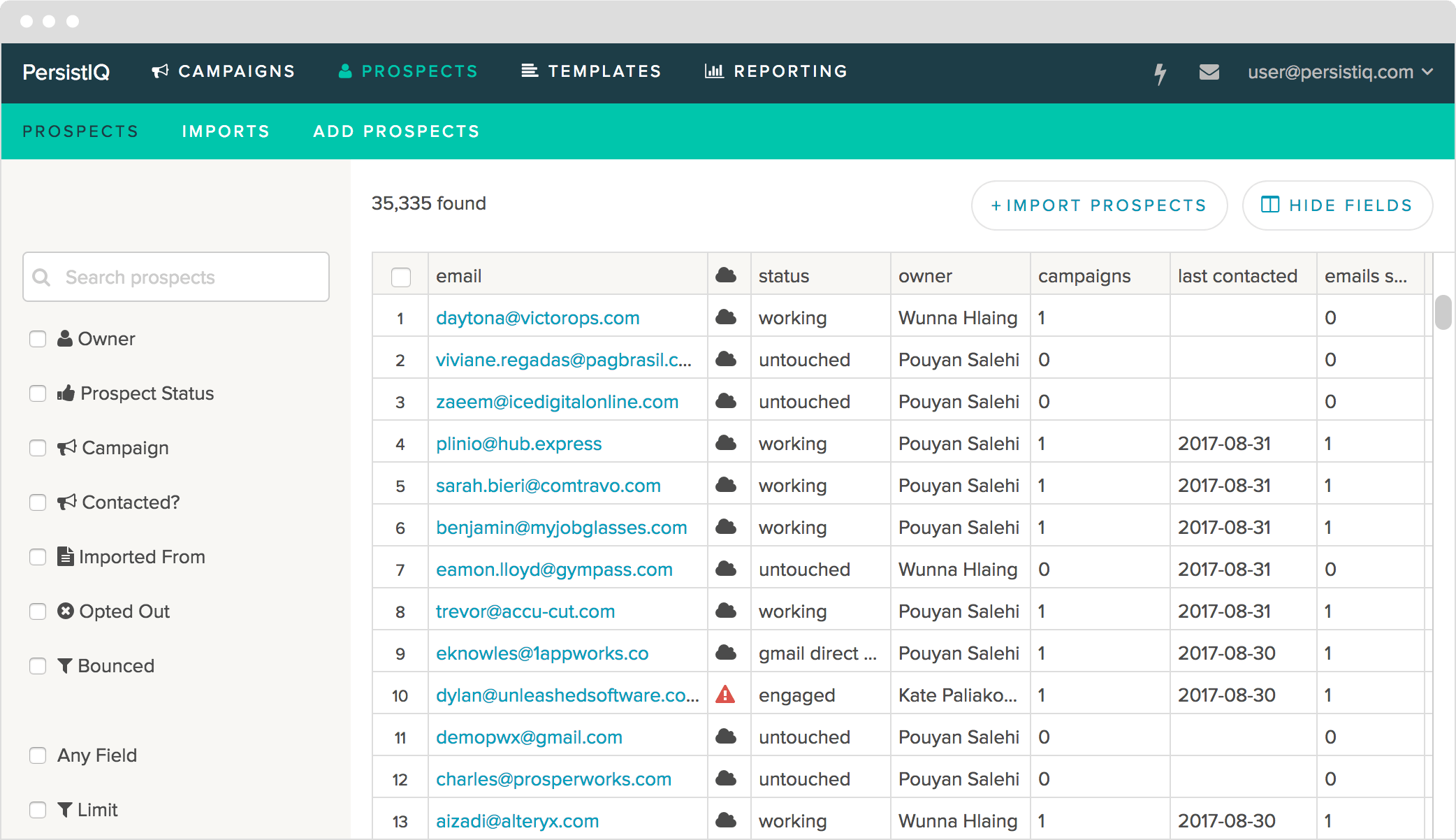Toggle the Owner filter checkbox
Screen dimensions: 1456x840
tap(38, 339)
